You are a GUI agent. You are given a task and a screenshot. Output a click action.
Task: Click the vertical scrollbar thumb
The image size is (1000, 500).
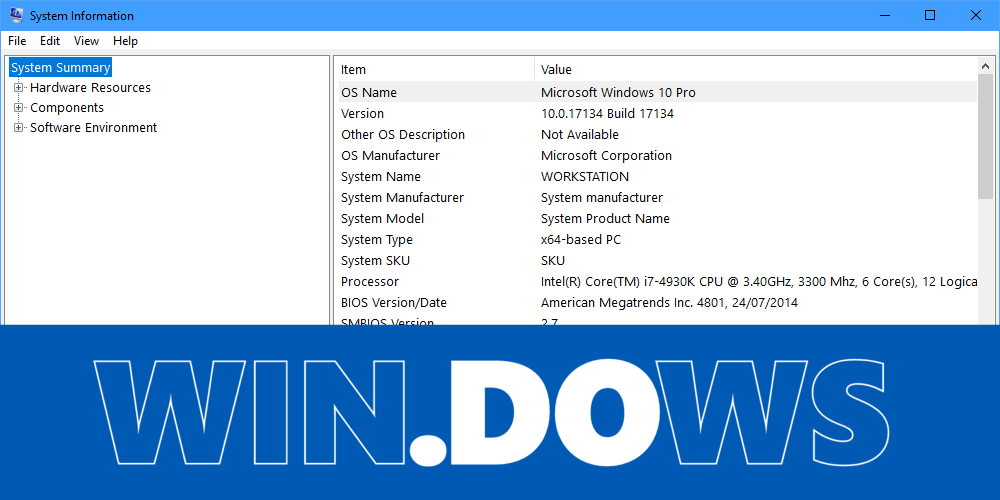tap(985, 136)
